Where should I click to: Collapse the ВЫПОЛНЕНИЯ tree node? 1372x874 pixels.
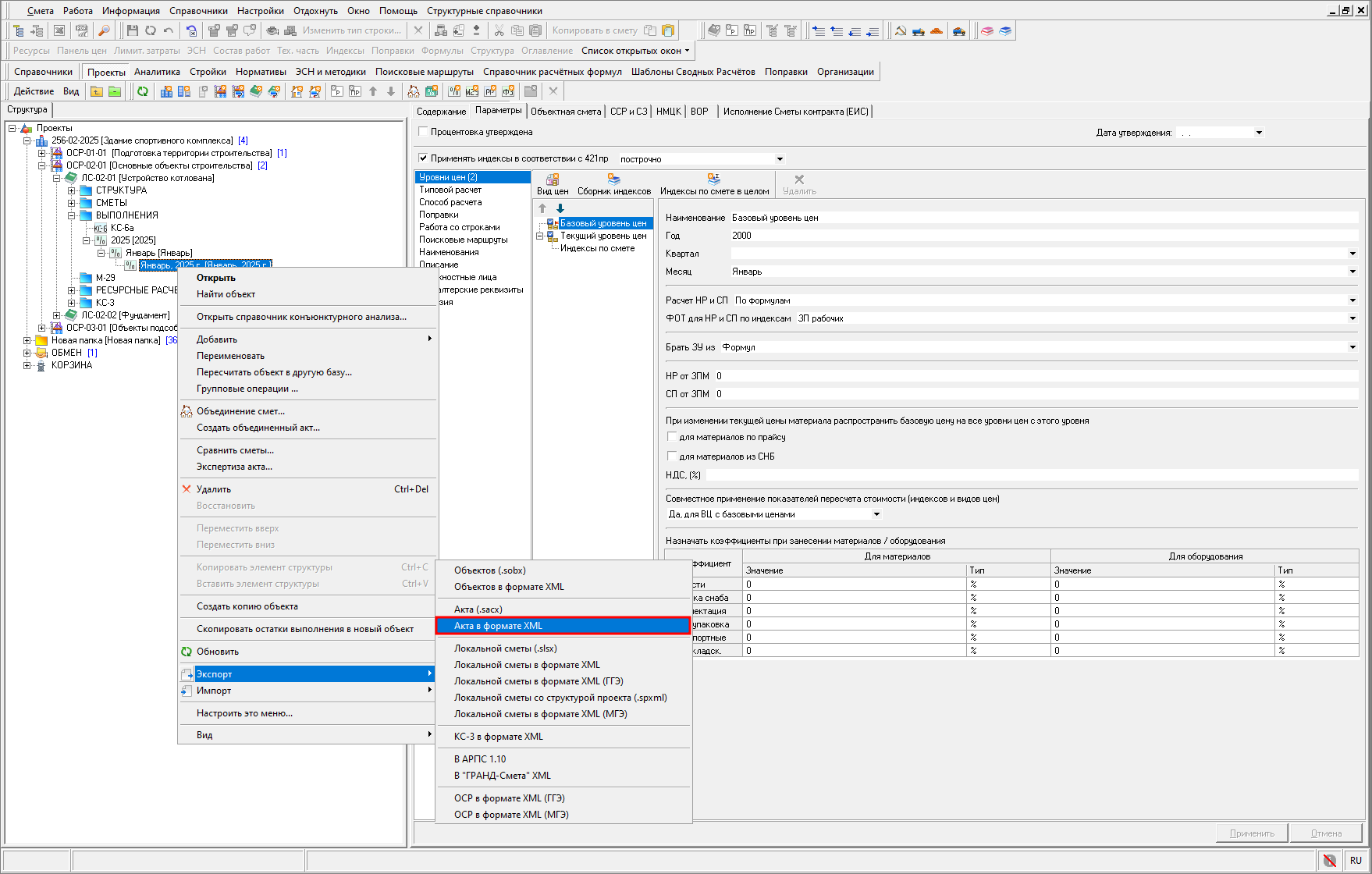tap(72, 215)
